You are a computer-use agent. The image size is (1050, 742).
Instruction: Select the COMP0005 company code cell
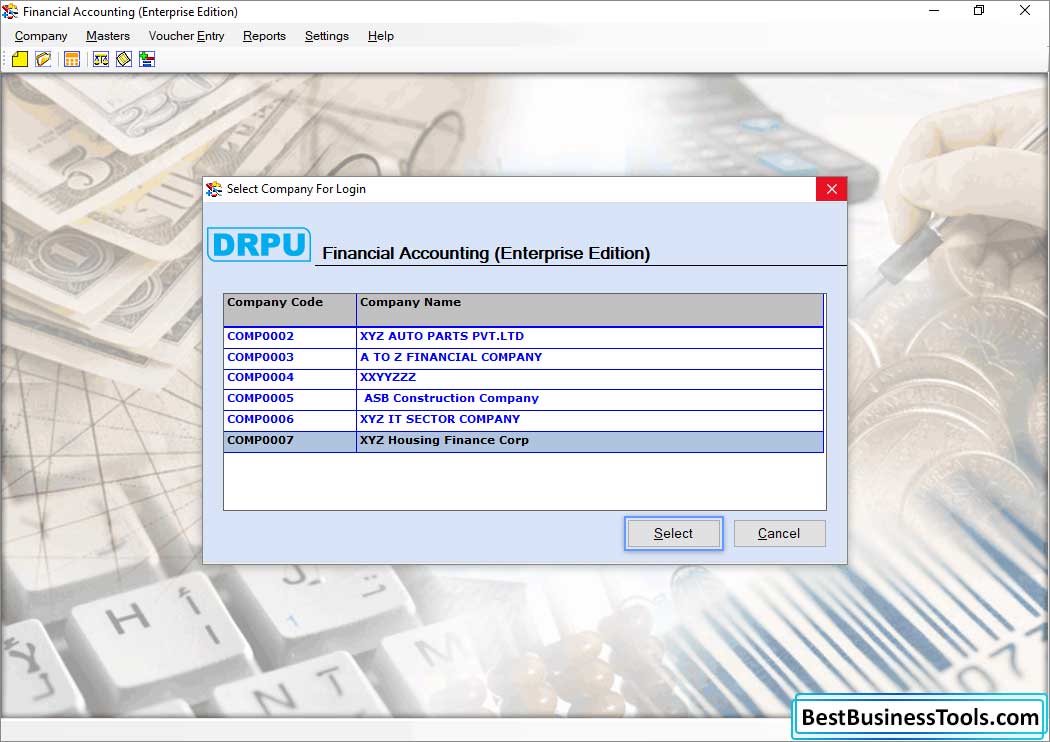290,399
